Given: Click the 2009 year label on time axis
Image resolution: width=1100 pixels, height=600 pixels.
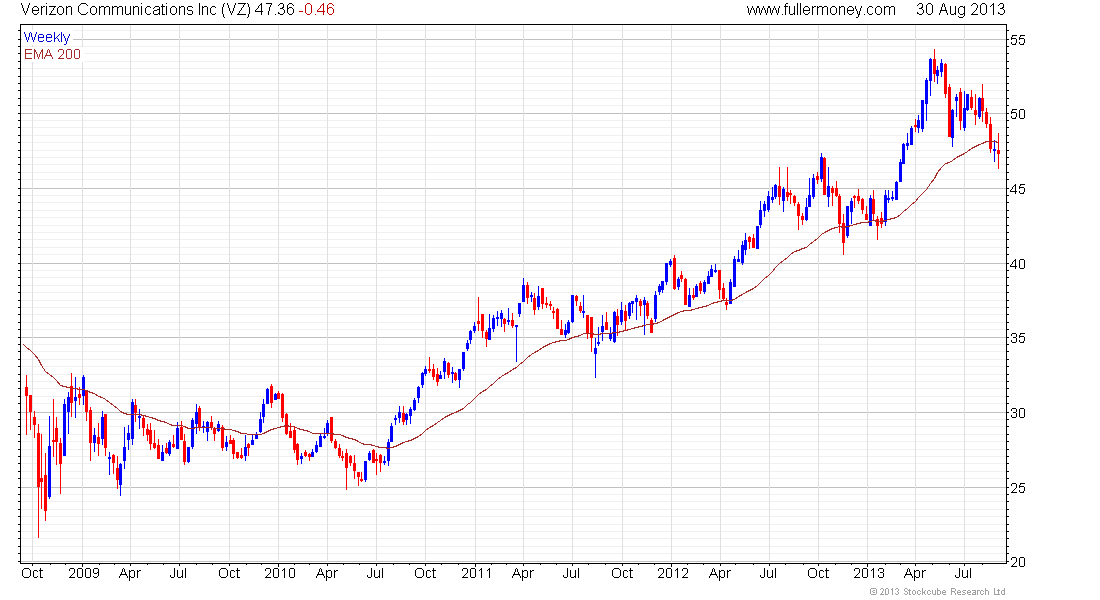Looking at the screenshot, I should 83,573.
